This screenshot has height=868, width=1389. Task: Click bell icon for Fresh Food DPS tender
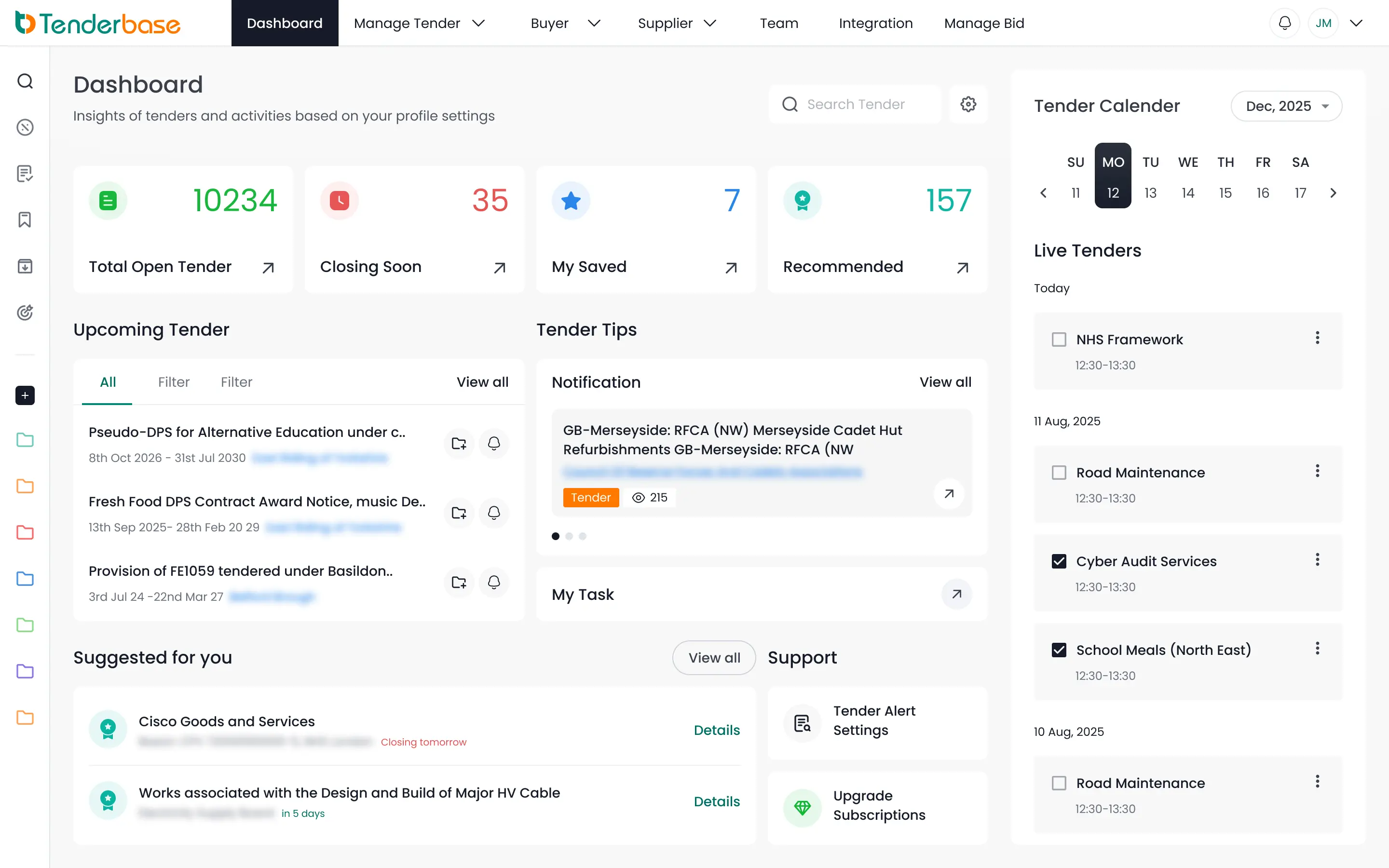[x=493, y=513]
